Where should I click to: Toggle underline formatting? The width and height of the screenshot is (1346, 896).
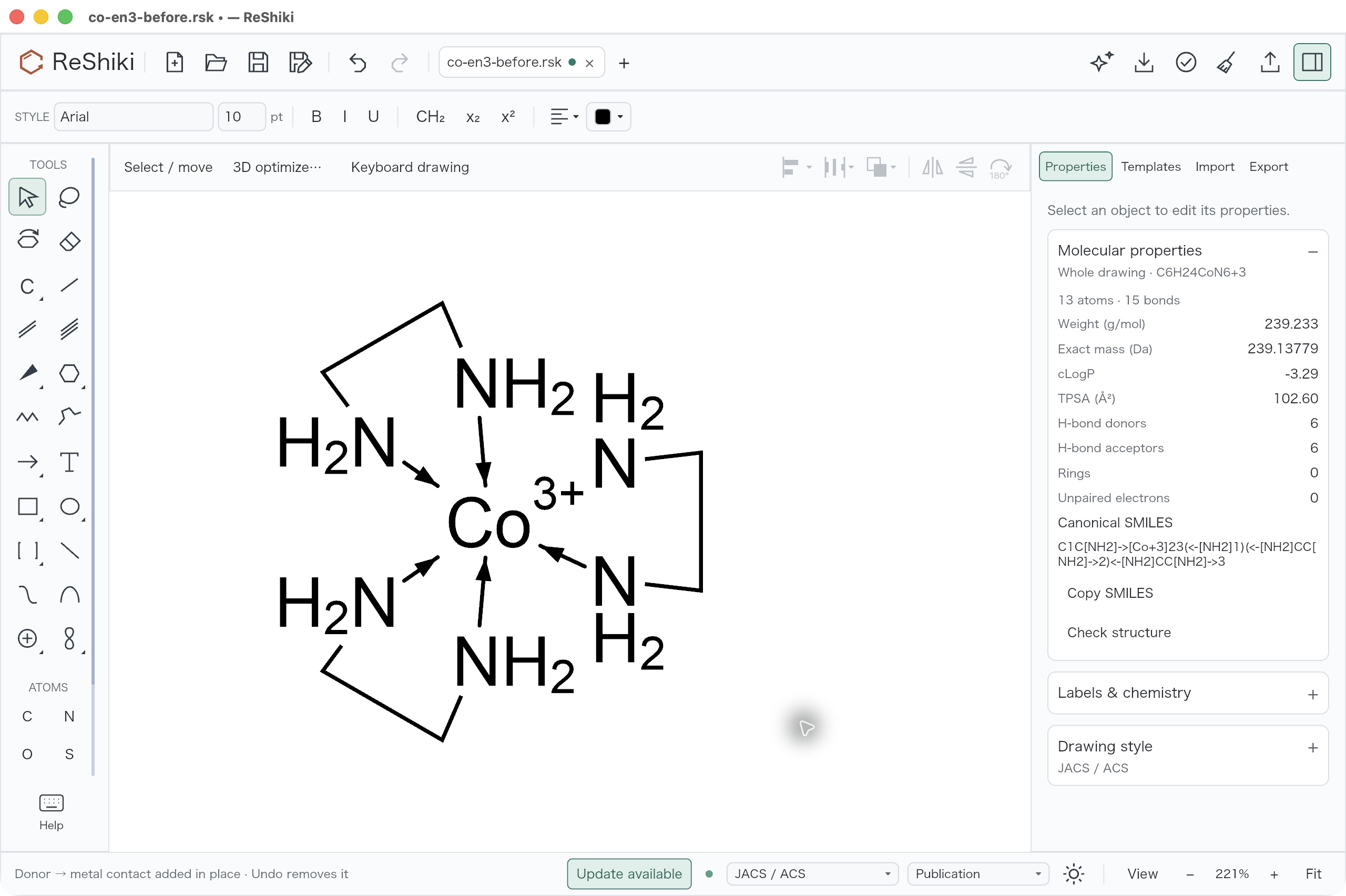(373, 117)
